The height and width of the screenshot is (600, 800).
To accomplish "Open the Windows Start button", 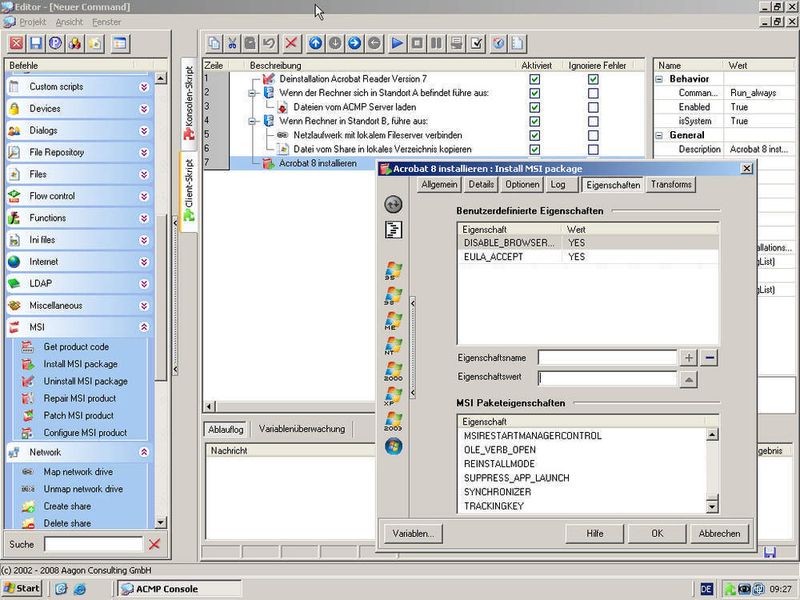I will pos(22,588).
